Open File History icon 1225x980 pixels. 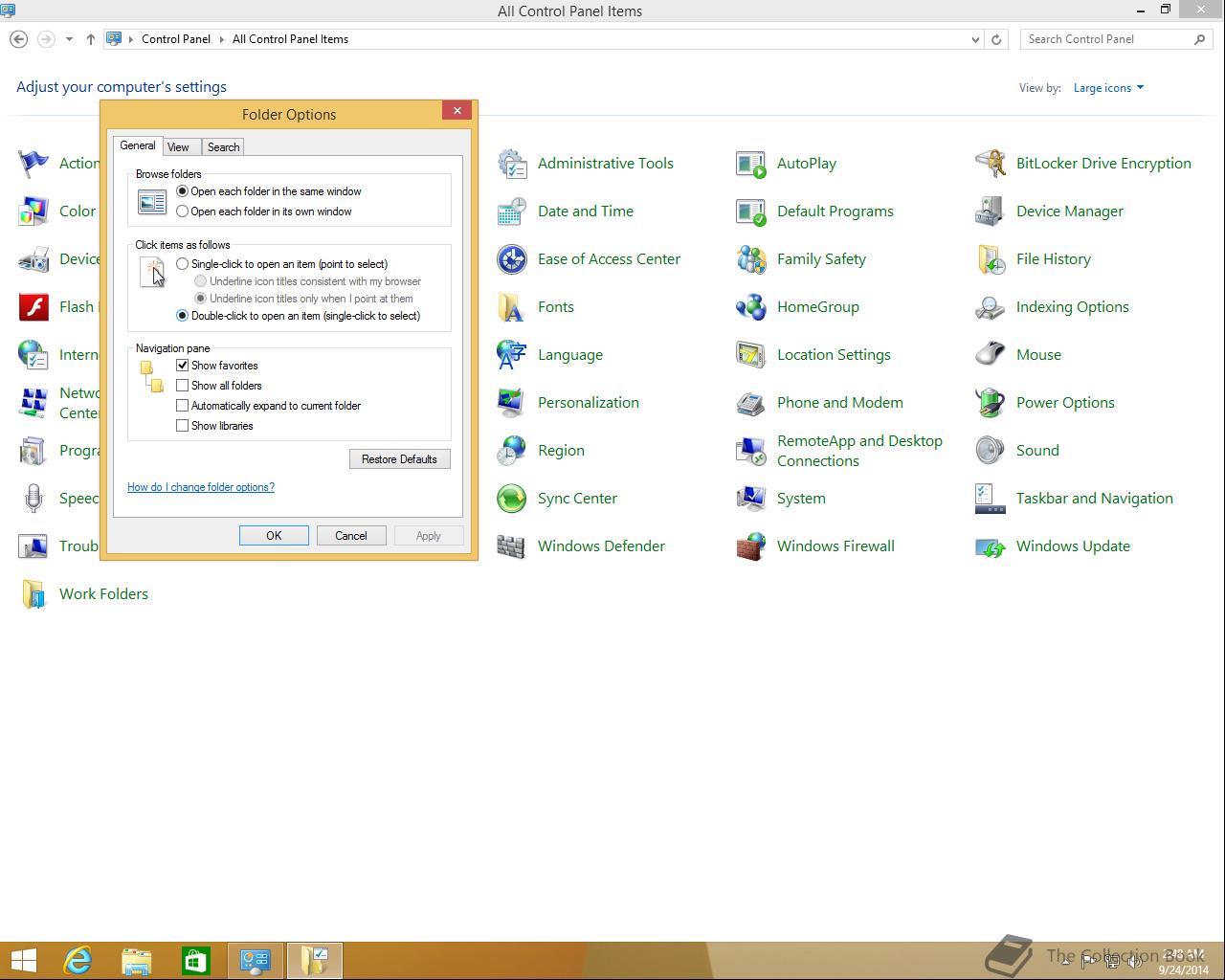point(990,259)
